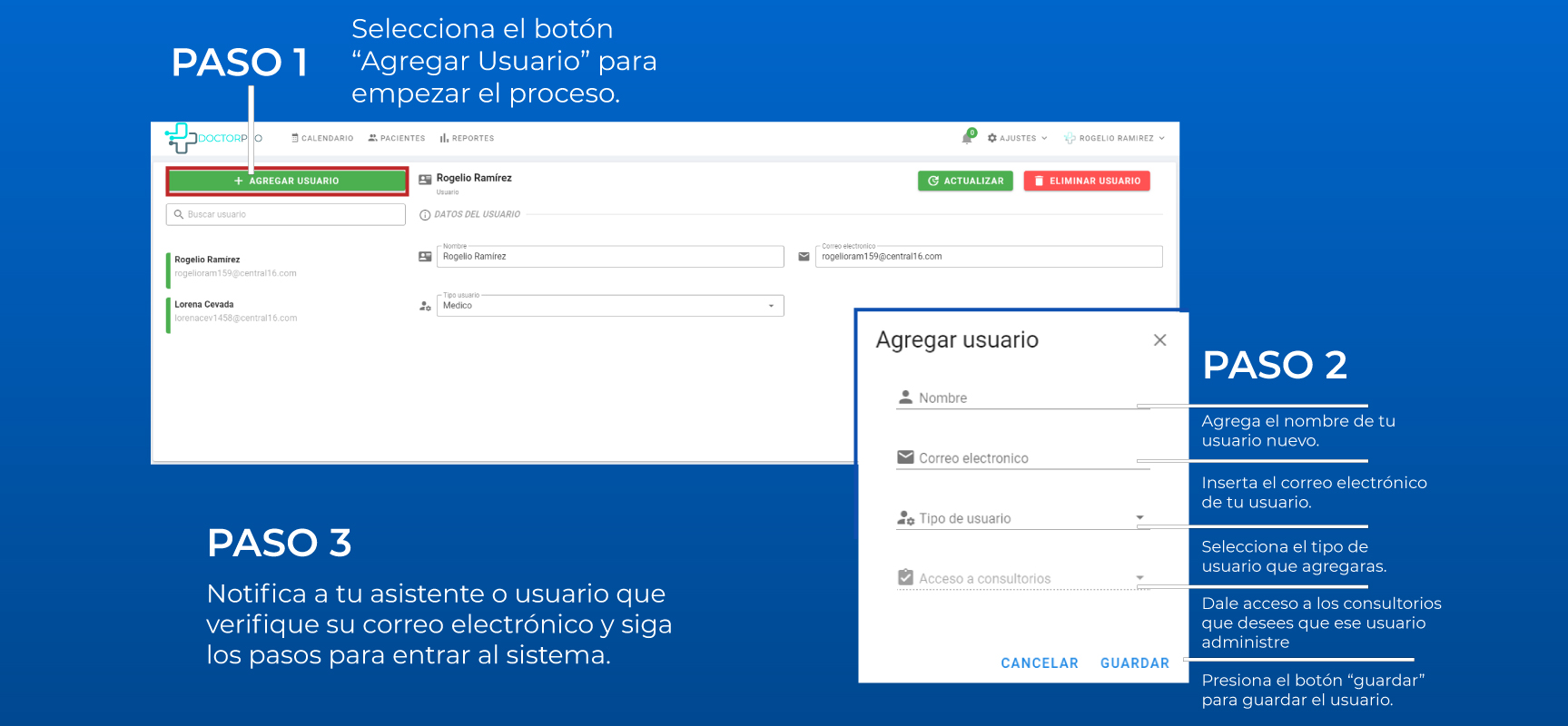Open the Reportes menu
The height and width of the screenshot is (726, 1568).
pos(468,139)
